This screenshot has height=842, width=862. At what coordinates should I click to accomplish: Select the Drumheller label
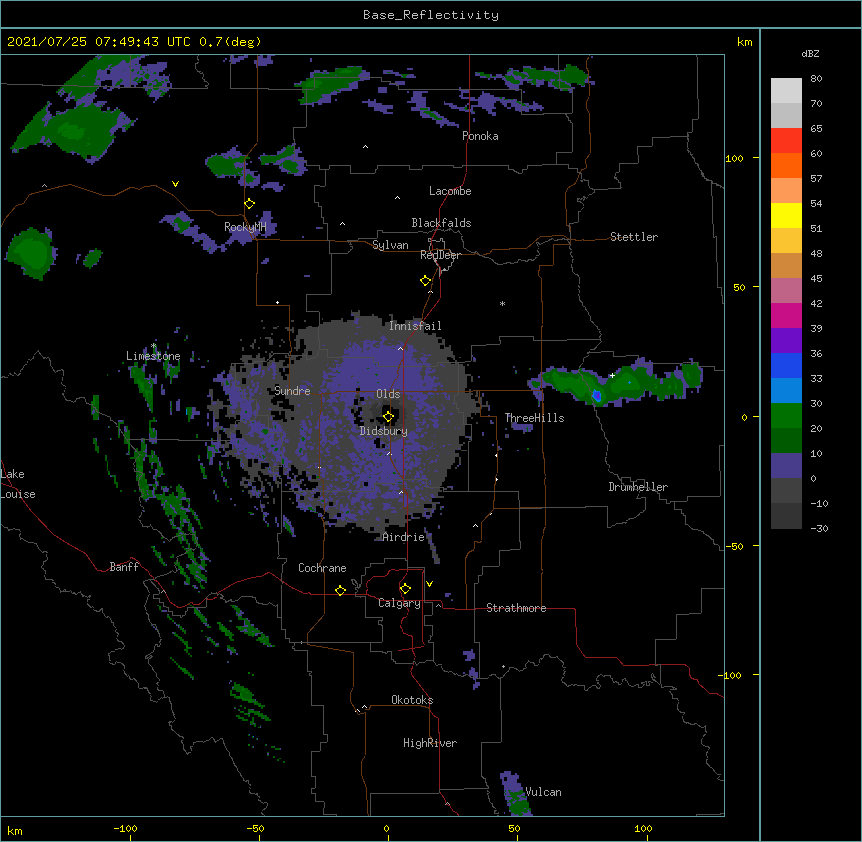click(638, 487)
